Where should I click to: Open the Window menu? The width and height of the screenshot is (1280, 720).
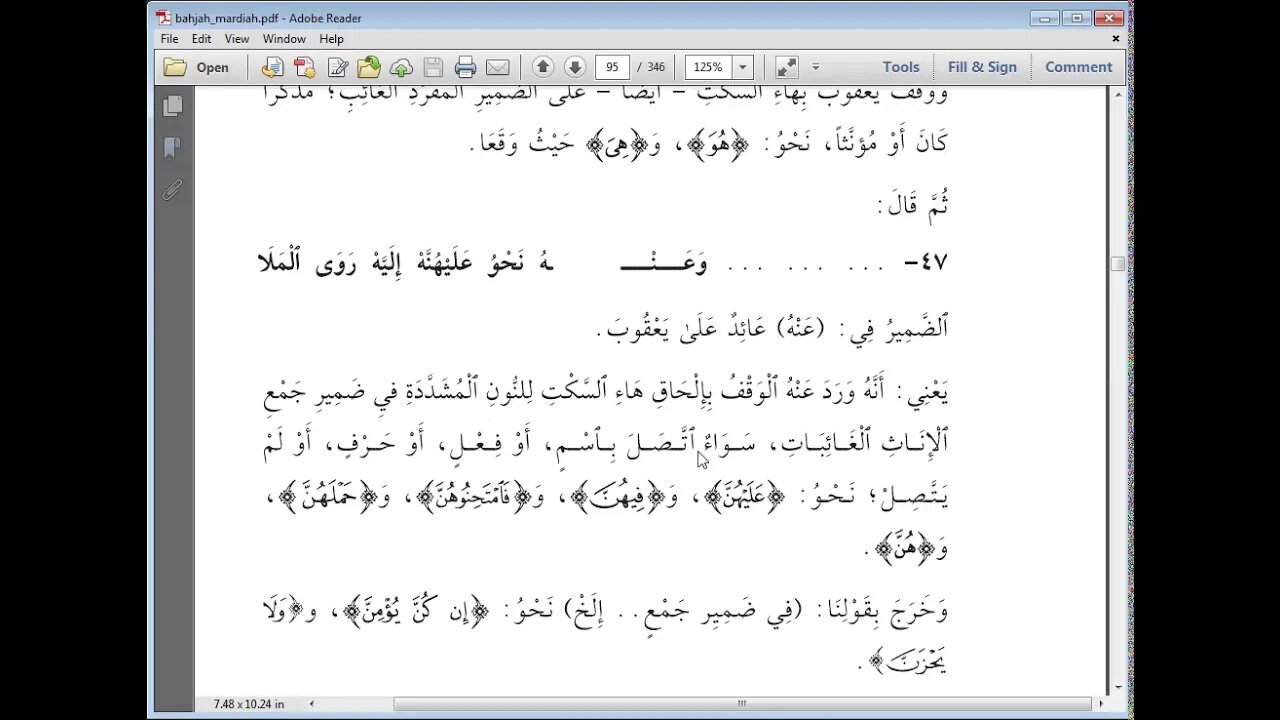tap(284, 39)
